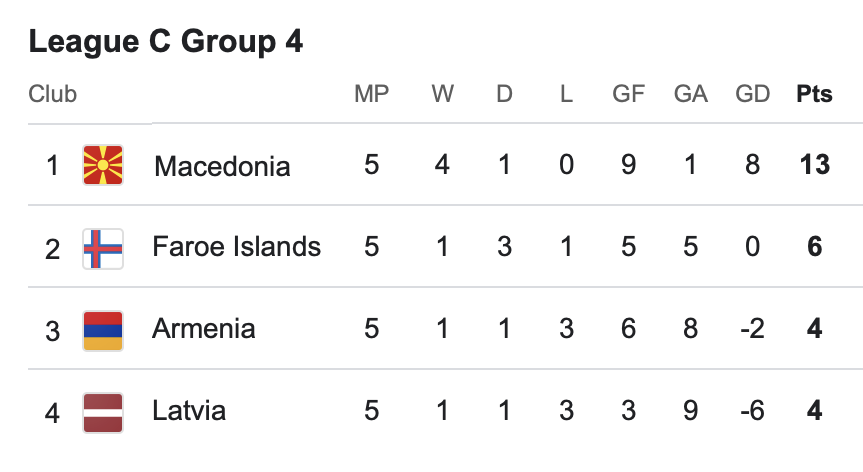Click the Armenia flag icon
The image size is (863, 472).
click(102, 329)
